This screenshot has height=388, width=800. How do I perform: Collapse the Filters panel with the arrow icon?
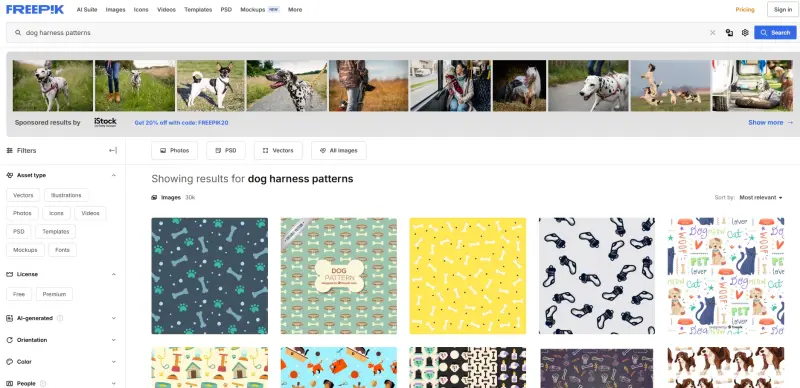click(113, 151)
